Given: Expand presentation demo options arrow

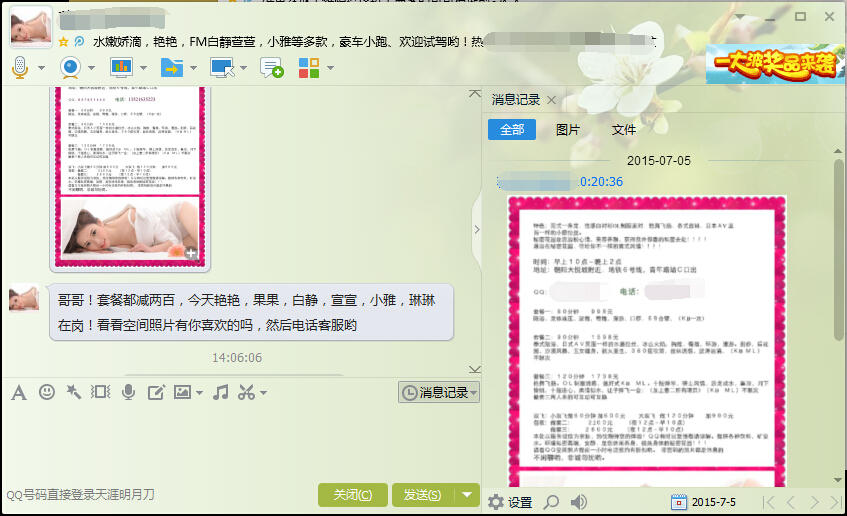Looking at the screenshot, I should [143, 68].
